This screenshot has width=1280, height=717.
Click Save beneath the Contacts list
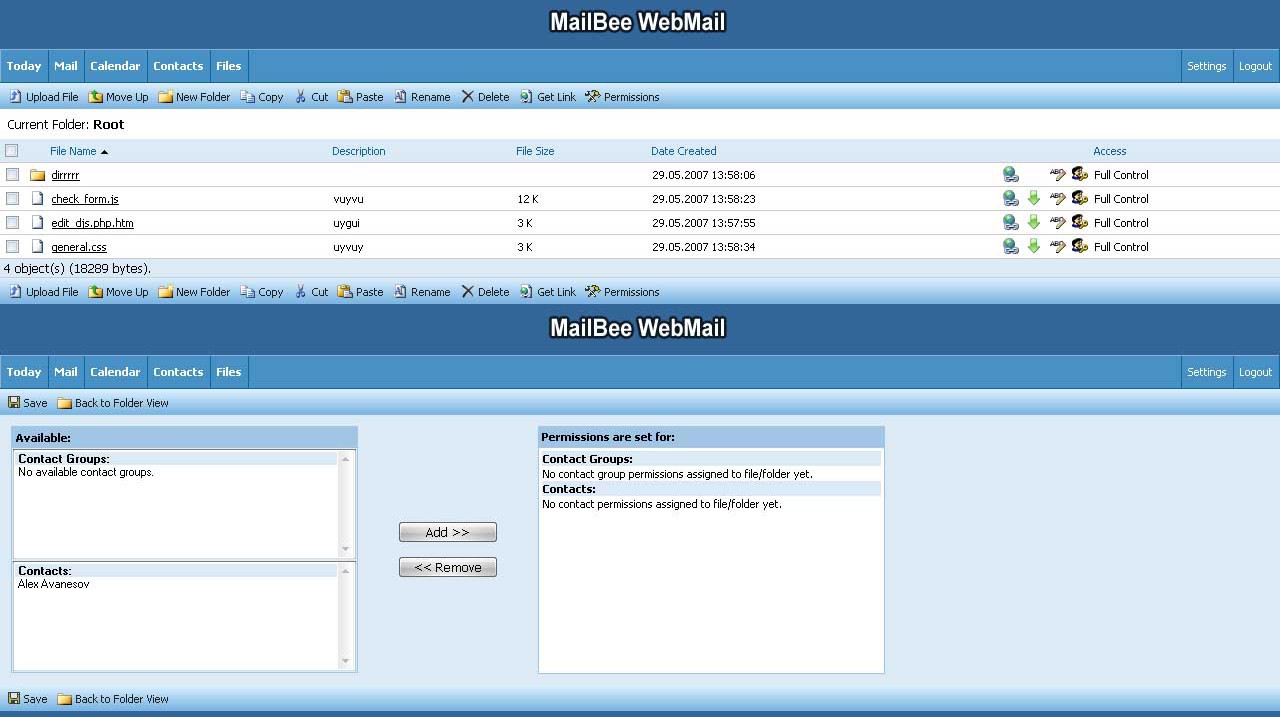[x=28, y=699]
